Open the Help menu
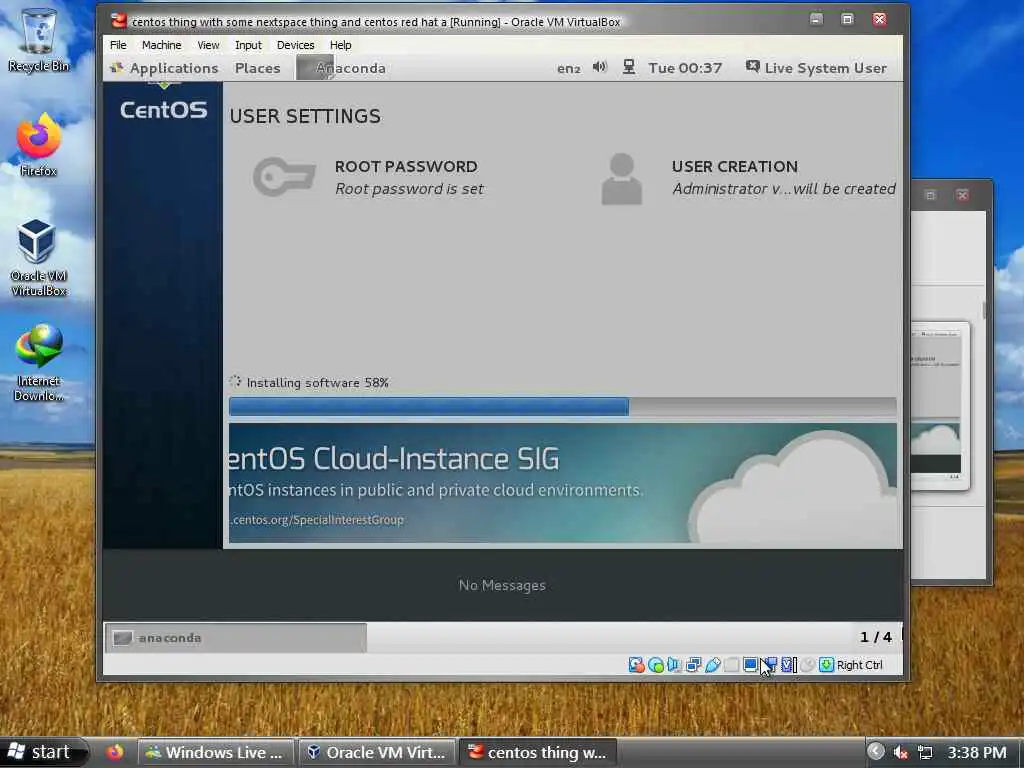Image resolution: width=1024 pixels, height=768 pixels. coord(340,45)
